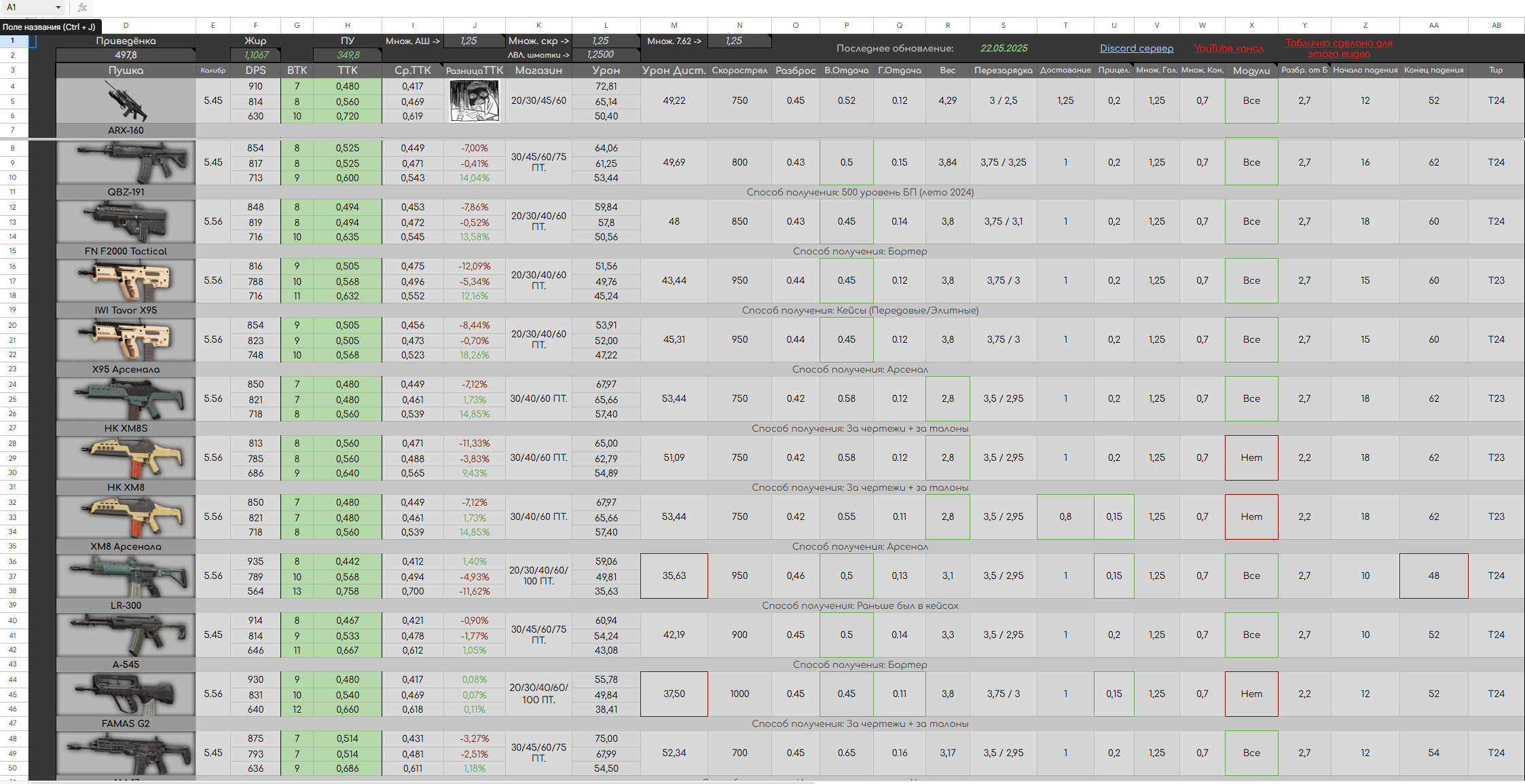Viewport: 1525px width, 784px height.
Task: Select the IWI Tavor X95 weapon image
Action: 126,280
